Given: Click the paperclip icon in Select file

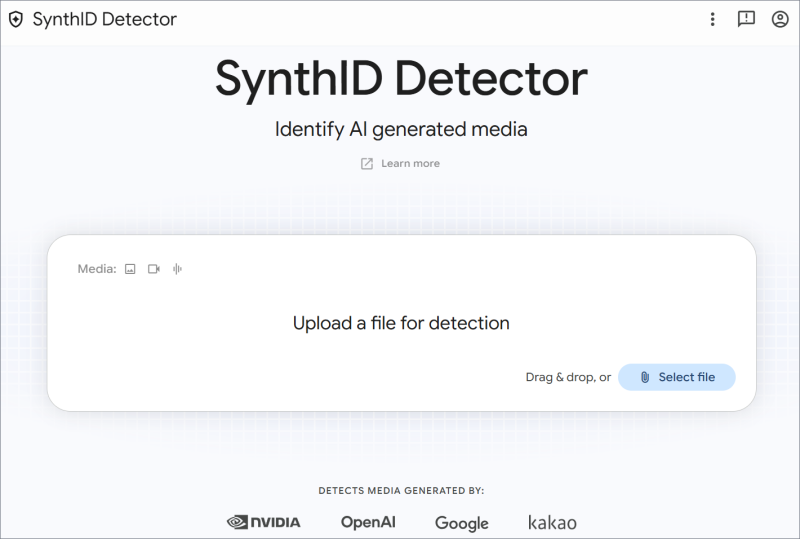Looking at the screenshot, I should 645,377.
